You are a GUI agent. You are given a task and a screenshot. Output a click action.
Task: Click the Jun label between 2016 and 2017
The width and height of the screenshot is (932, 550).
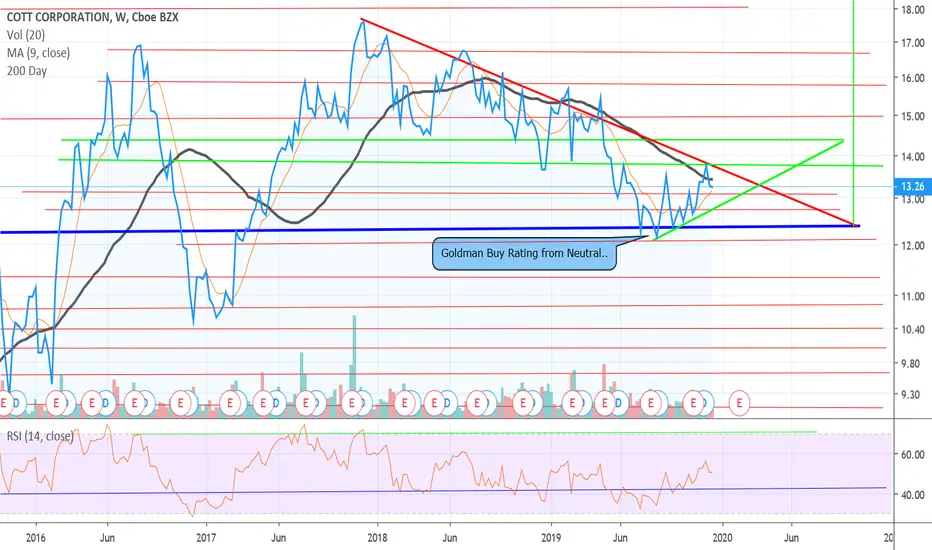[108, 538]
